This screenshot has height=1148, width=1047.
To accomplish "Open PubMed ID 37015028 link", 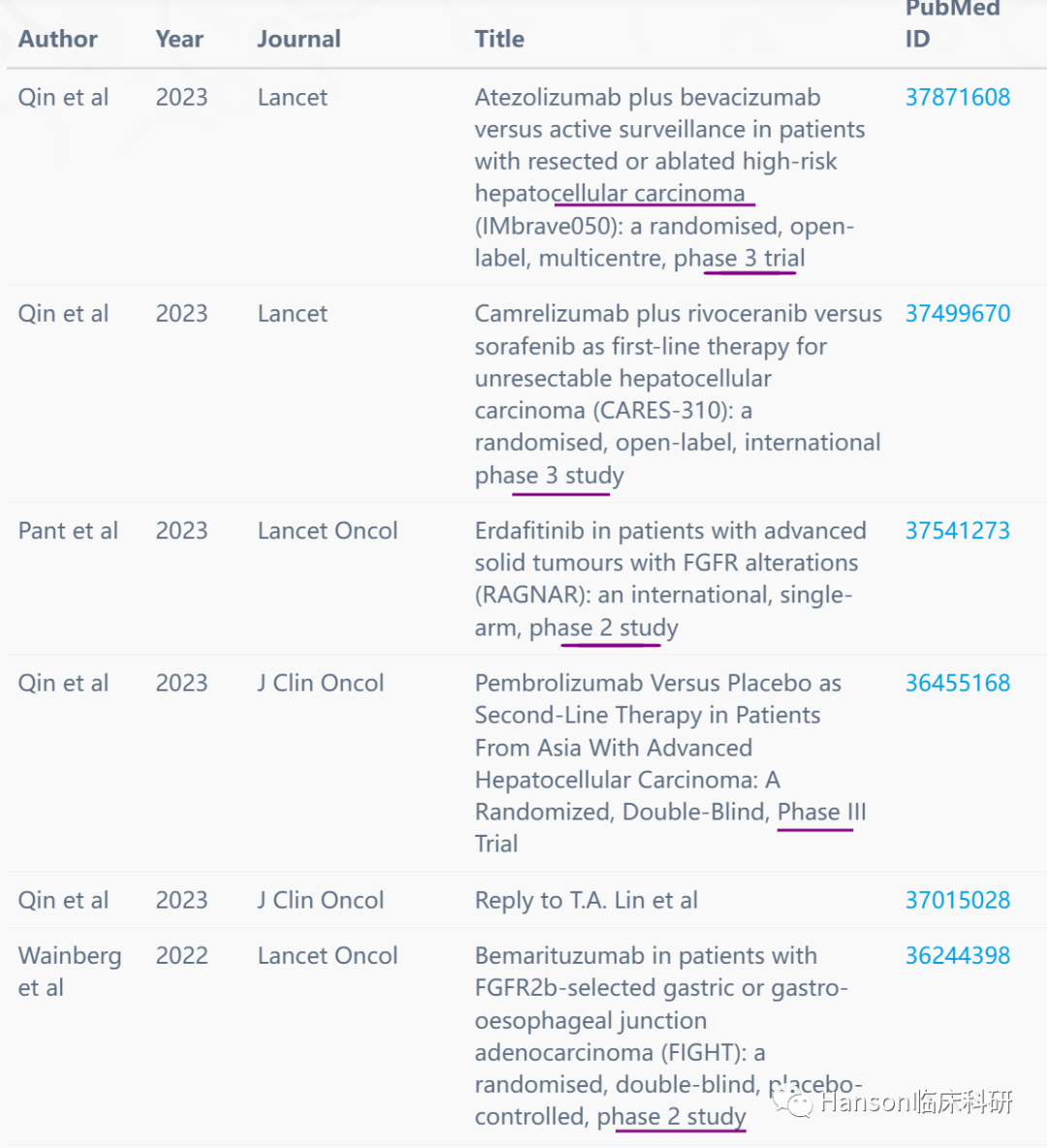I will (x=957, y=900).
